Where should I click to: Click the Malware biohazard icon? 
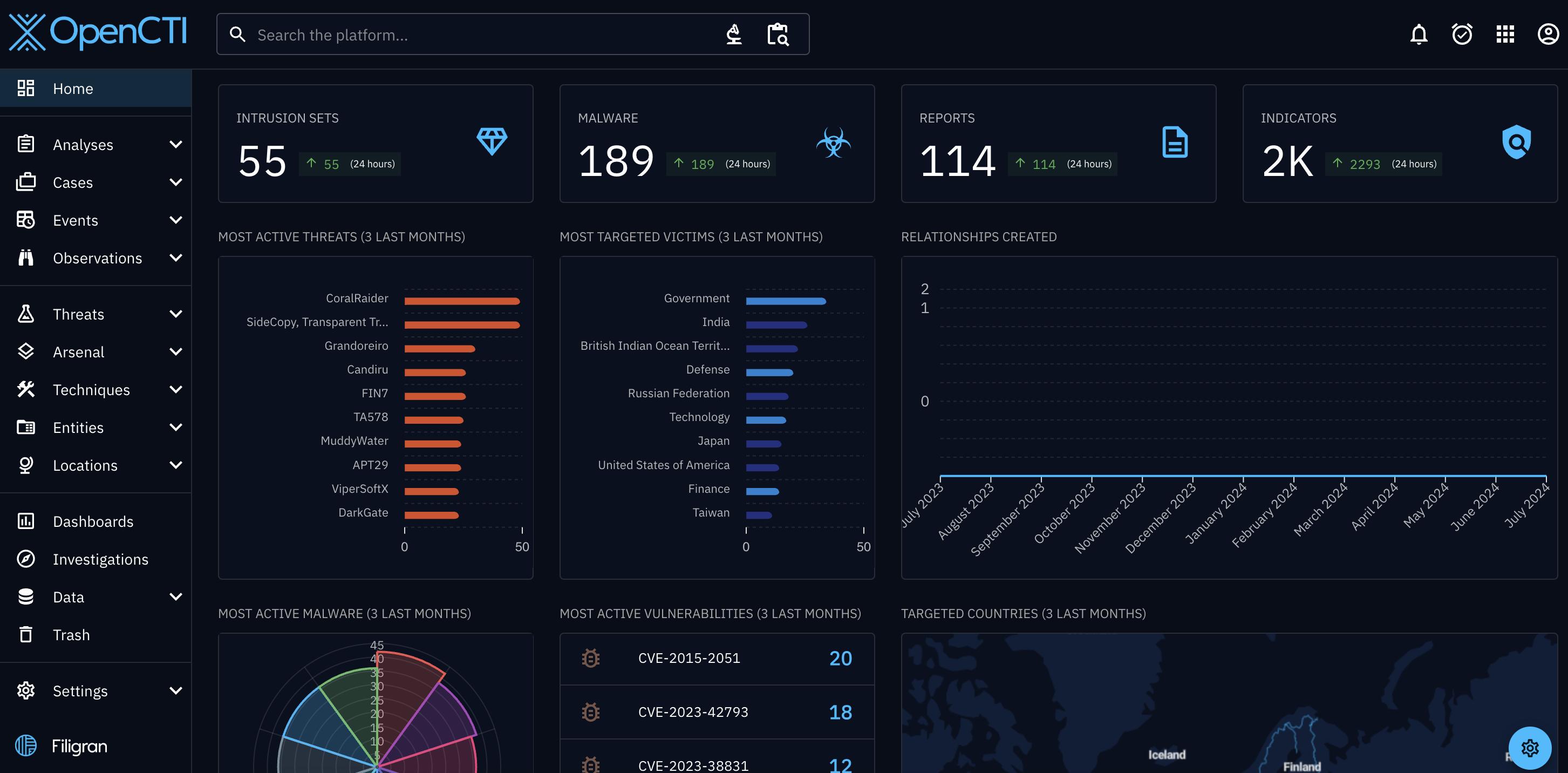coord(833,142)
